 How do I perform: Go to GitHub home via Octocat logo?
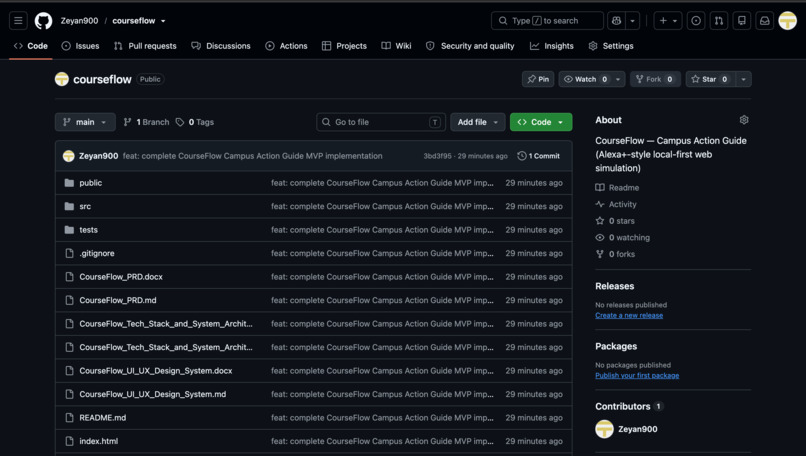(43, 21)
